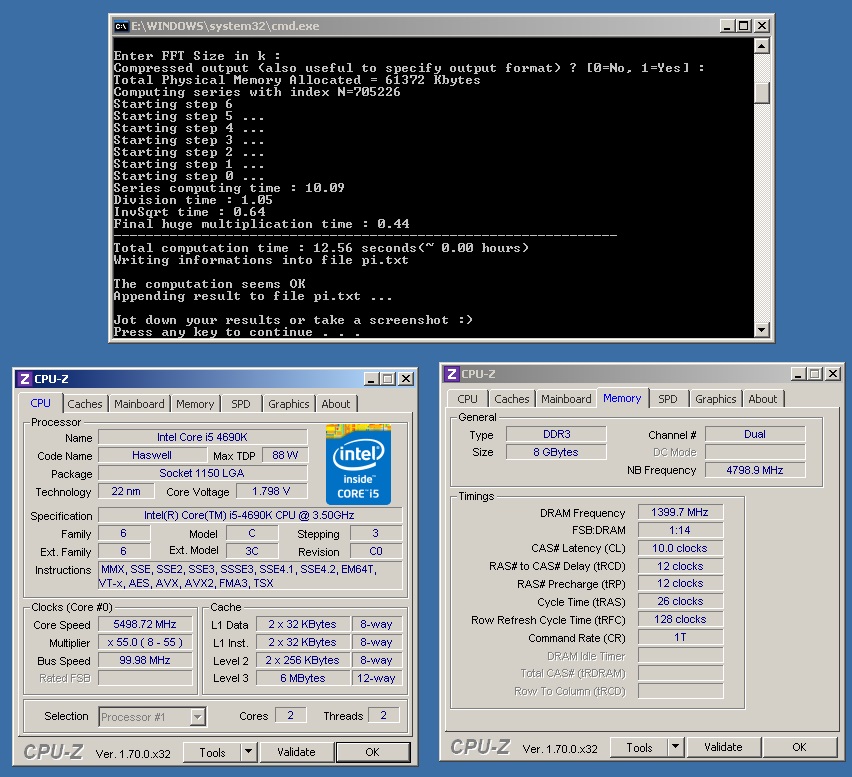Open Graphics tab in right CPU-Z window
This screenshot has height=777, width=852.
click(716, 399)
